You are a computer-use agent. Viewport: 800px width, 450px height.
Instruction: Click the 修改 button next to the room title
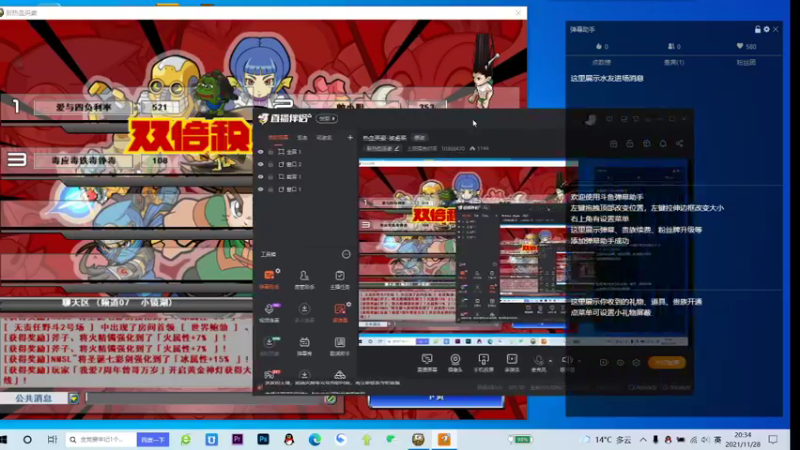click(419, 138)
